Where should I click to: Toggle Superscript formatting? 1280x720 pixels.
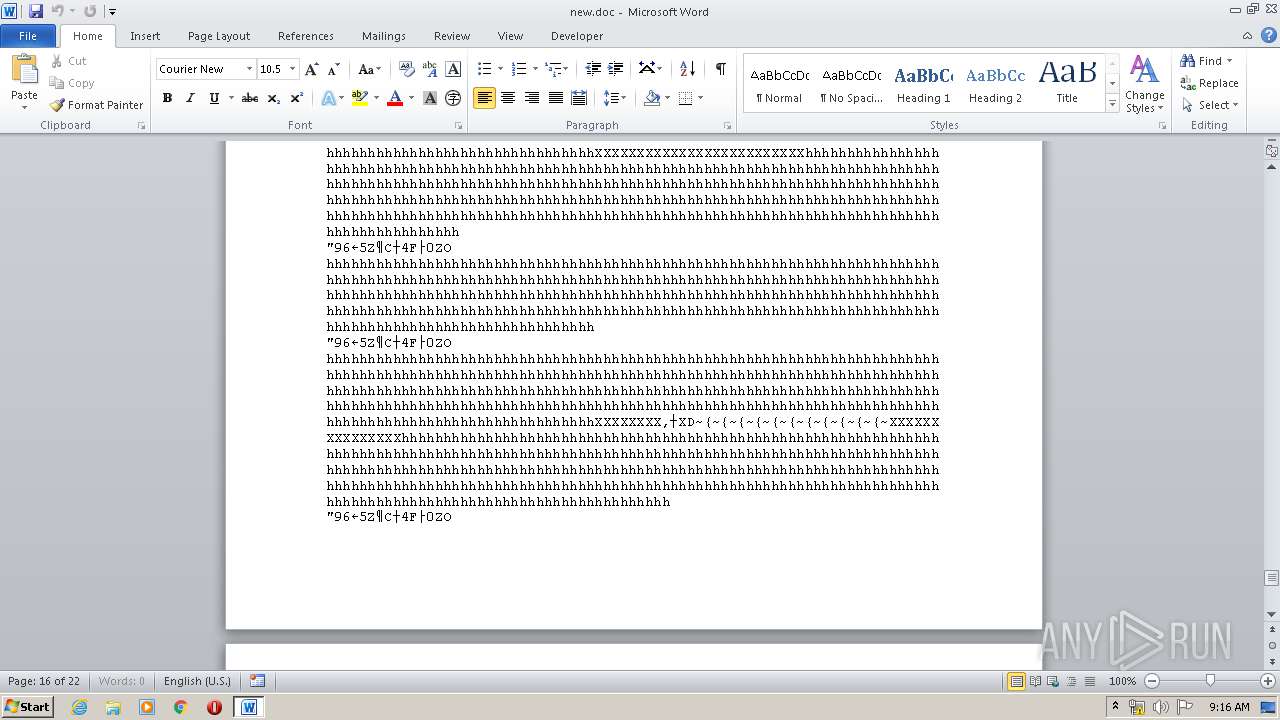(297, 98)
